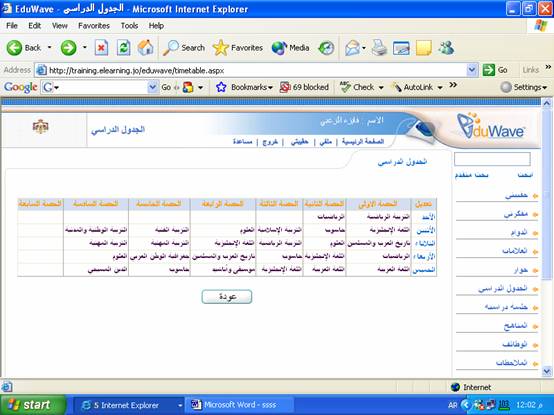
Task: Click the الأربعاء (Wednesday) row link
Action: 424,257
